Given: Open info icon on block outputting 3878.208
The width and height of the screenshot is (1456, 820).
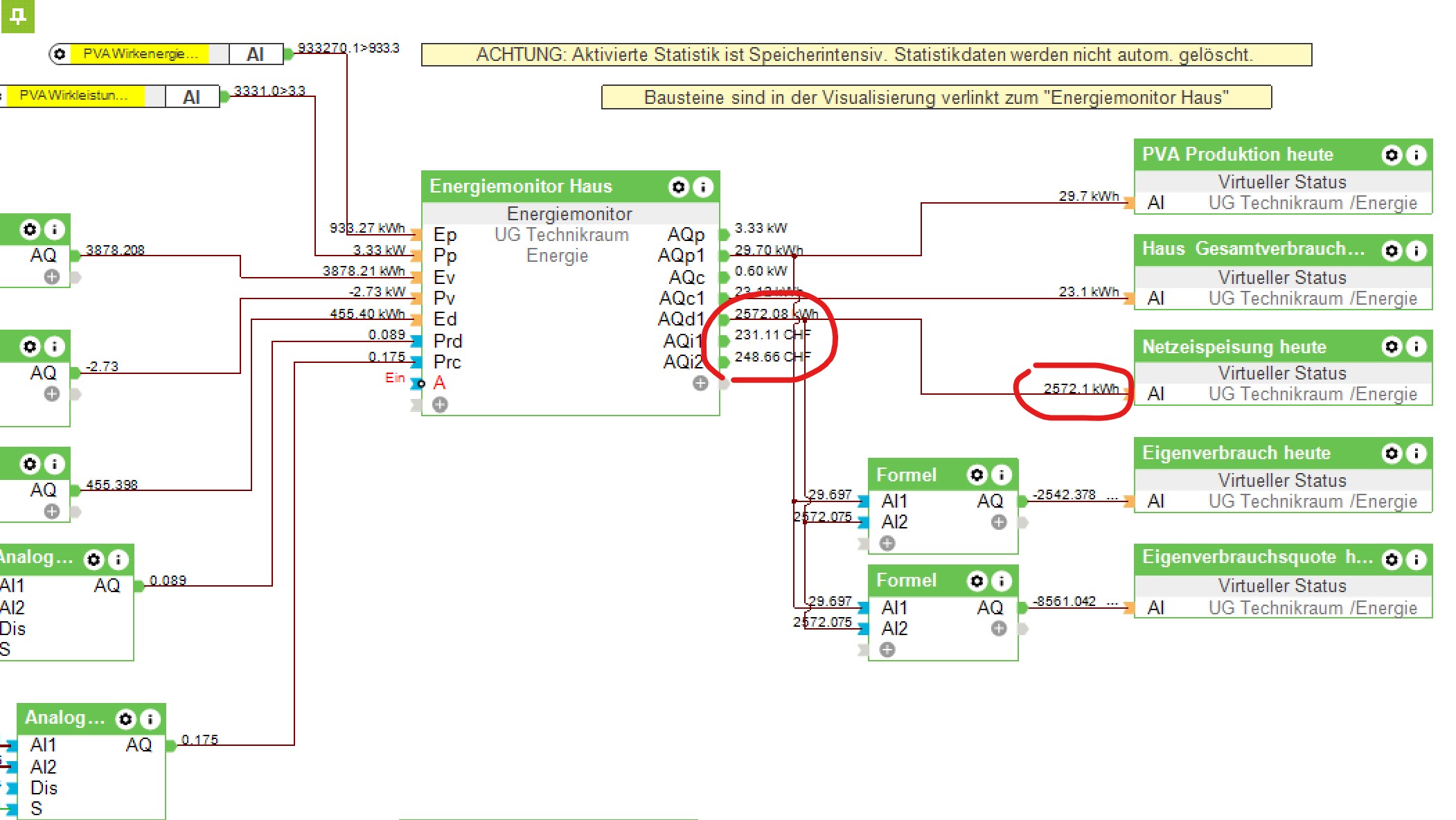Looking at the screenshot, I should pyautogui.click(x=54, y=229).
